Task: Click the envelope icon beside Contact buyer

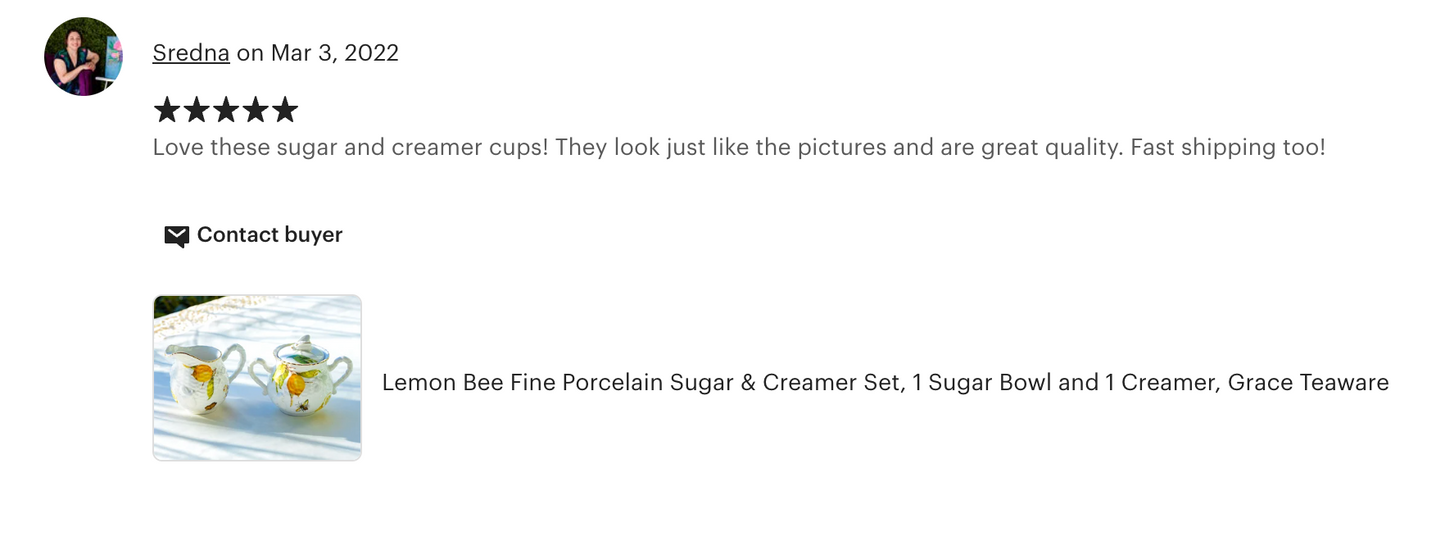Action: (x=177, y=236)
